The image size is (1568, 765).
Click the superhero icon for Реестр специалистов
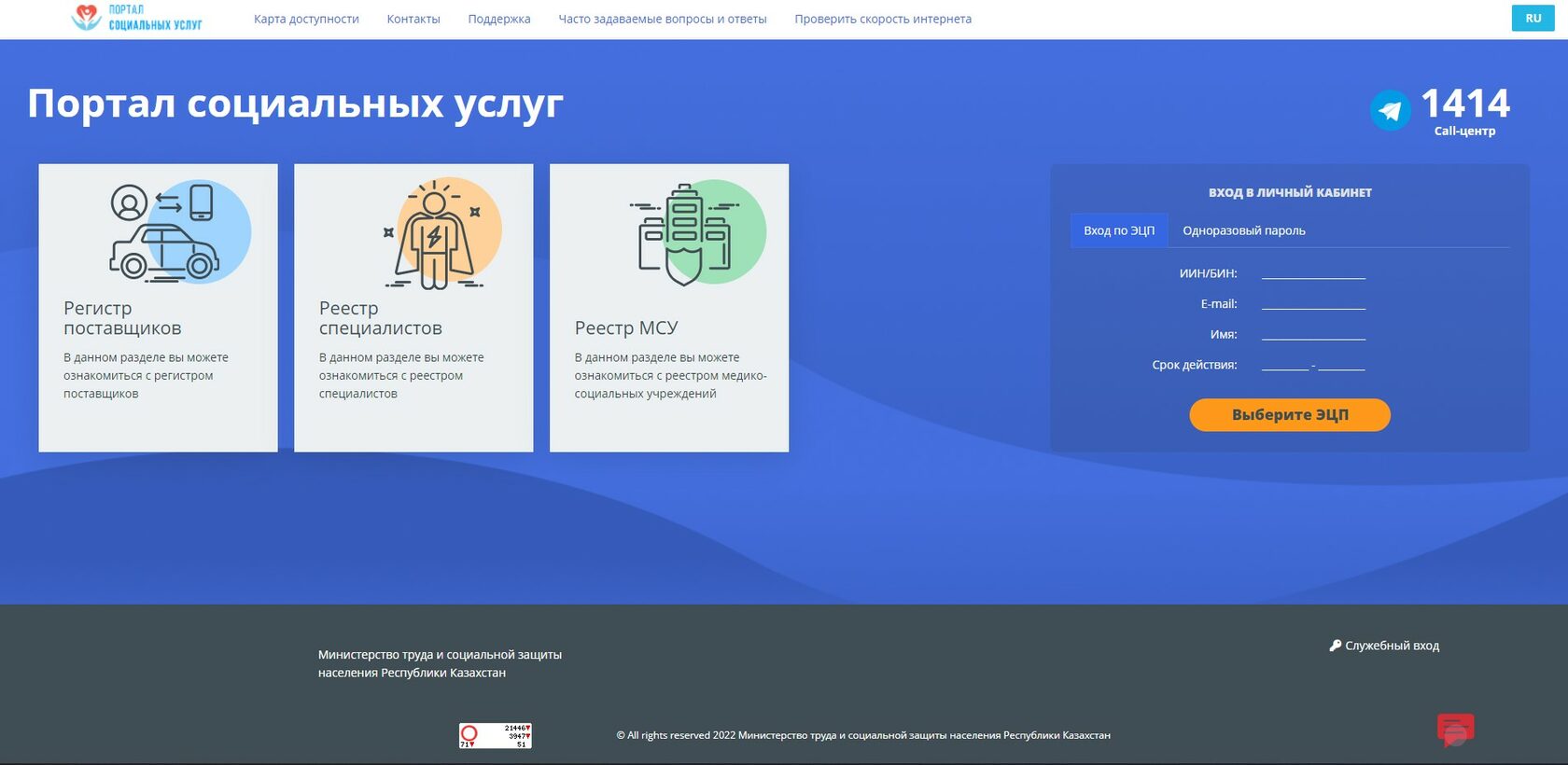434,233
